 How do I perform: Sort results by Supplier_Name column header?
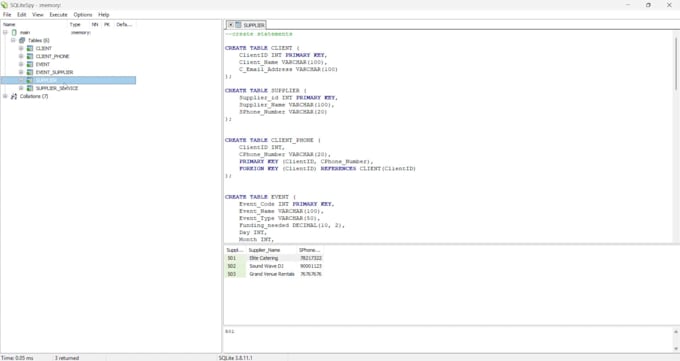tap(272, 250)
